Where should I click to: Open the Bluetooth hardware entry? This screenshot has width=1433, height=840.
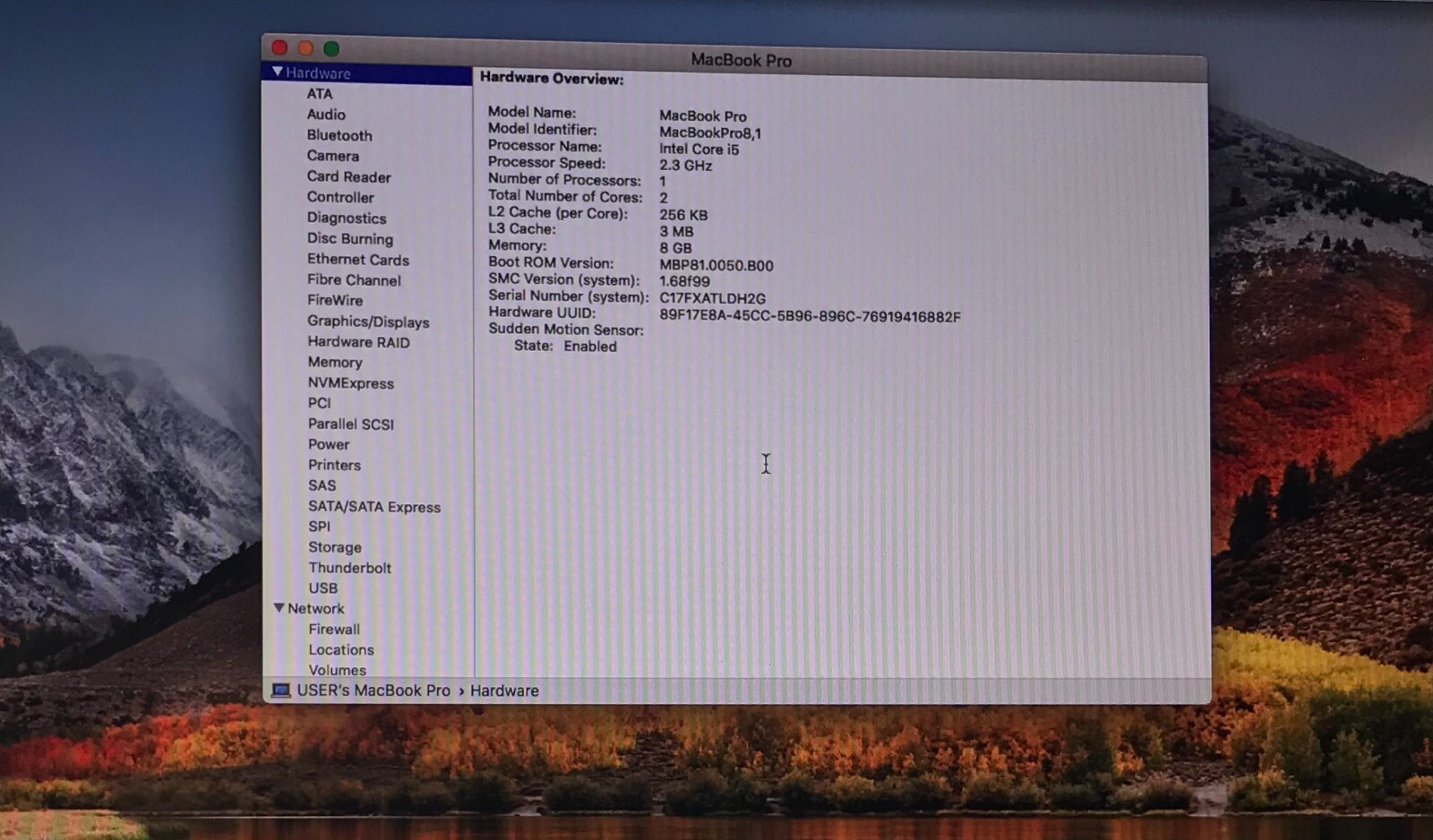[x=339, y=134]
